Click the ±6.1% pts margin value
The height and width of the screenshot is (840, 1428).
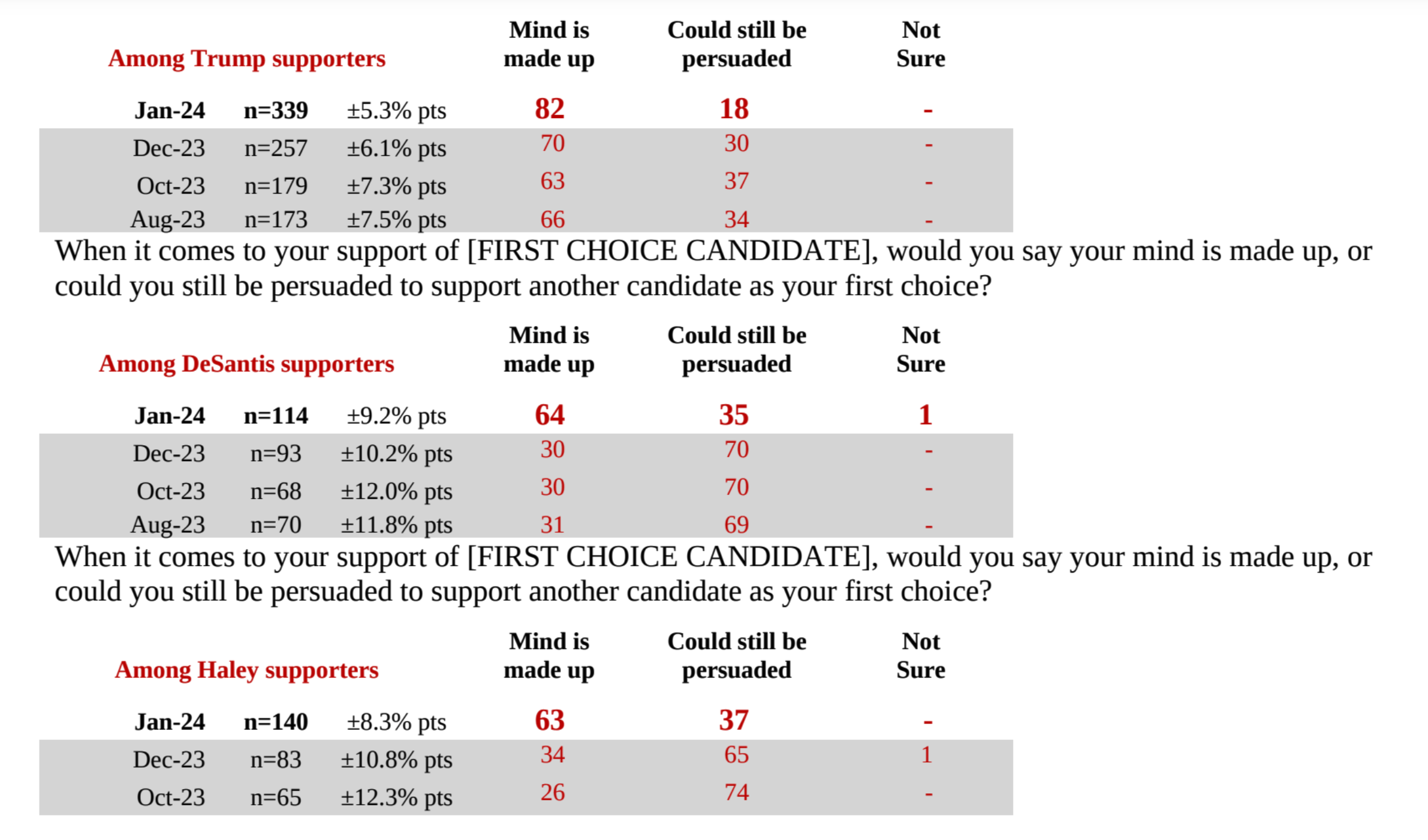pos(396,149)
